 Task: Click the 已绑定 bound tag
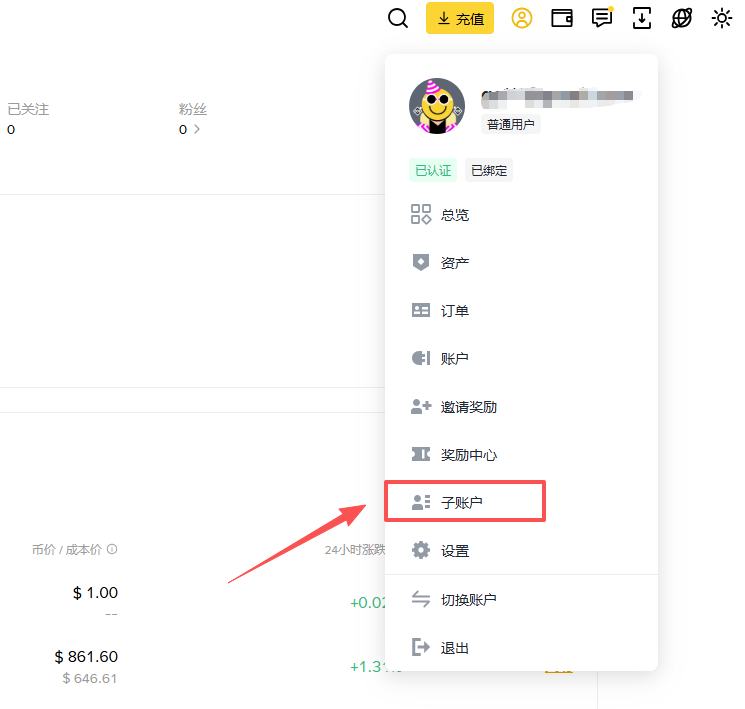[x=489, y=170]
